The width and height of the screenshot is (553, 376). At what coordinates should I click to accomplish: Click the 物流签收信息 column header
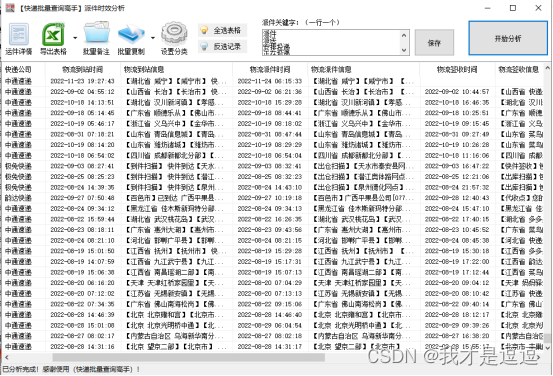coord(518,69)
